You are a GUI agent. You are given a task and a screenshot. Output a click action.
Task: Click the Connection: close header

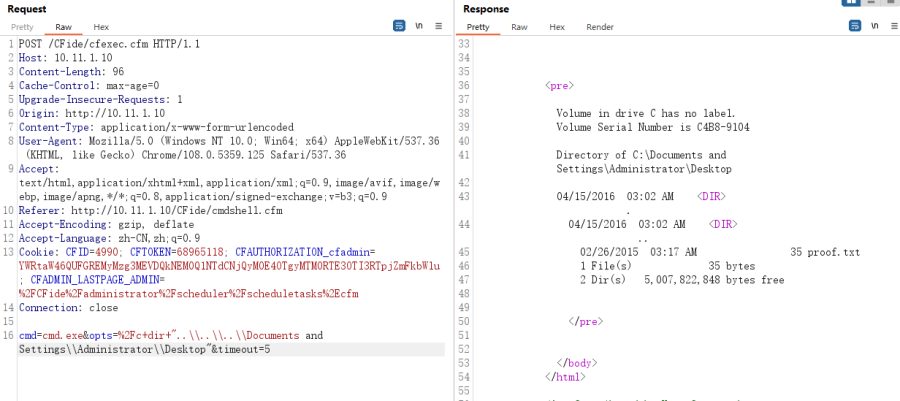tap(68, 308)
